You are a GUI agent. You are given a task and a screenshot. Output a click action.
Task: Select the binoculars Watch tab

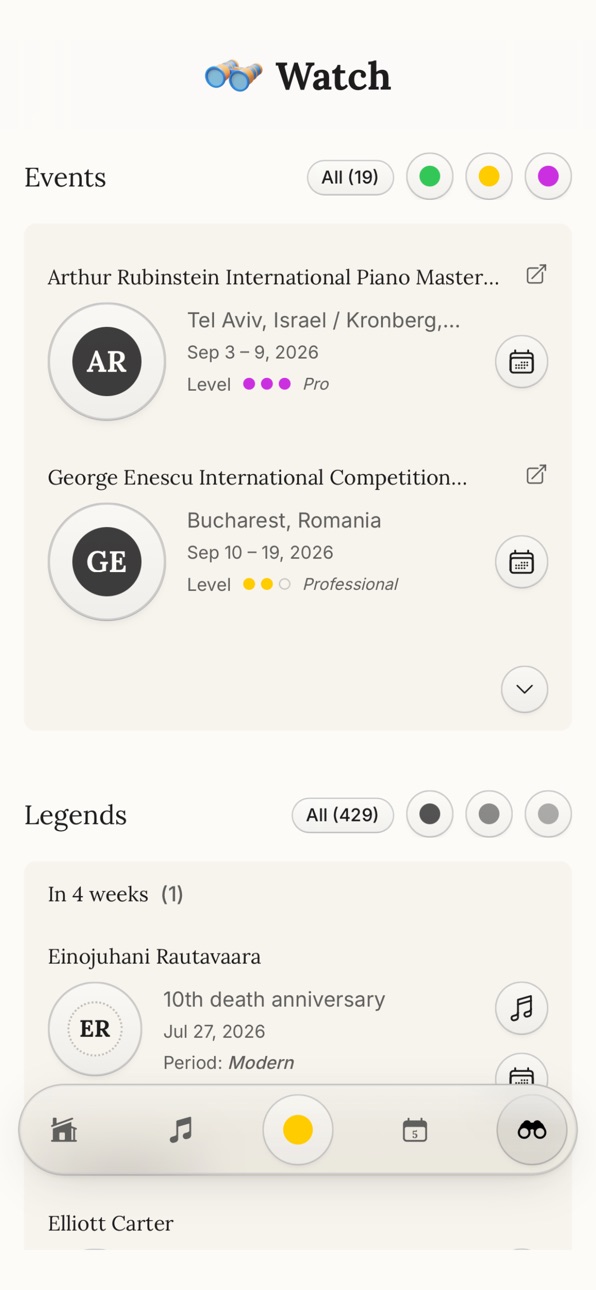(x=532, y=1130)
